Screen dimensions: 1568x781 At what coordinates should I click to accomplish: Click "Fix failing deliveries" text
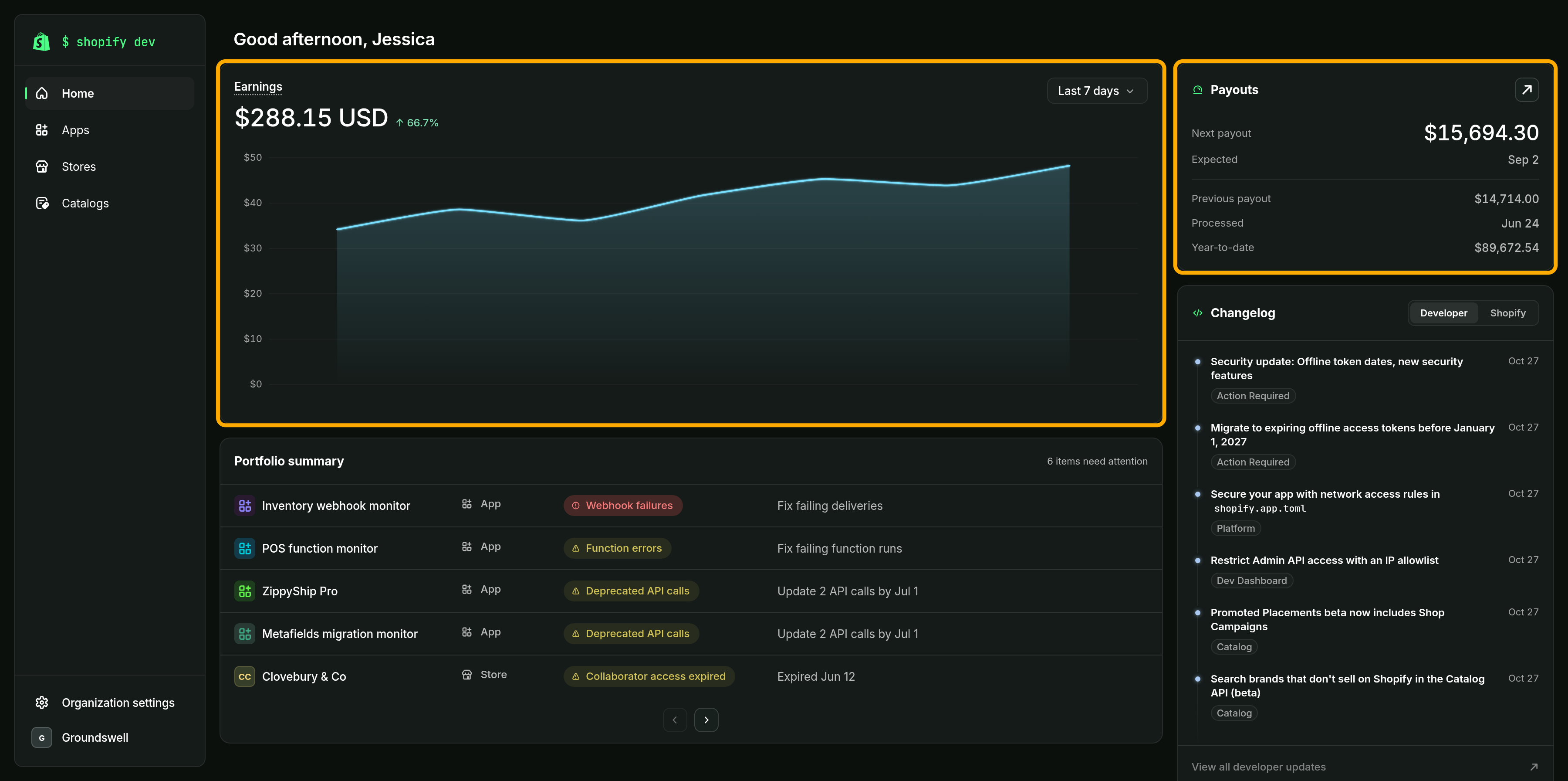pos(830,506)
